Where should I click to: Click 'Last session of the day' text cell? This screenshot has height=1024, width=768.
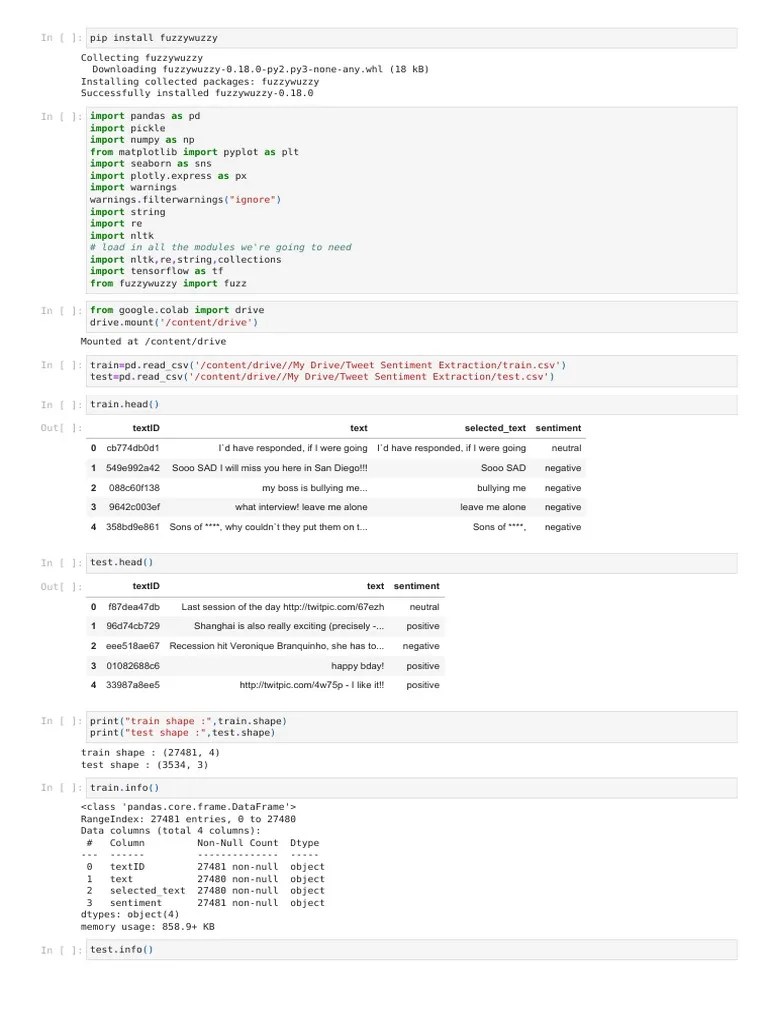click(283, 607)
